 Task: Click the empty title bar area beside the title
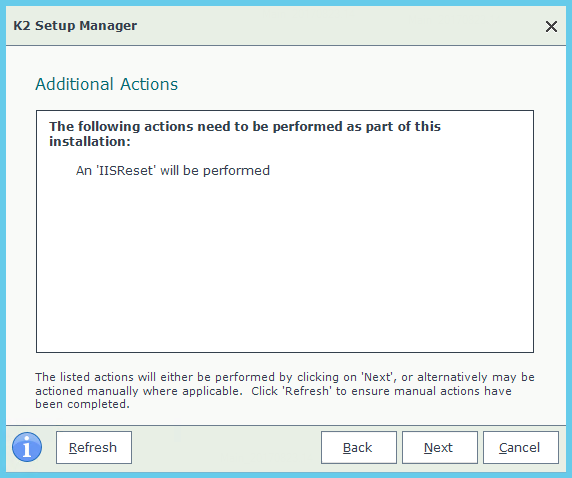(339, 26)
